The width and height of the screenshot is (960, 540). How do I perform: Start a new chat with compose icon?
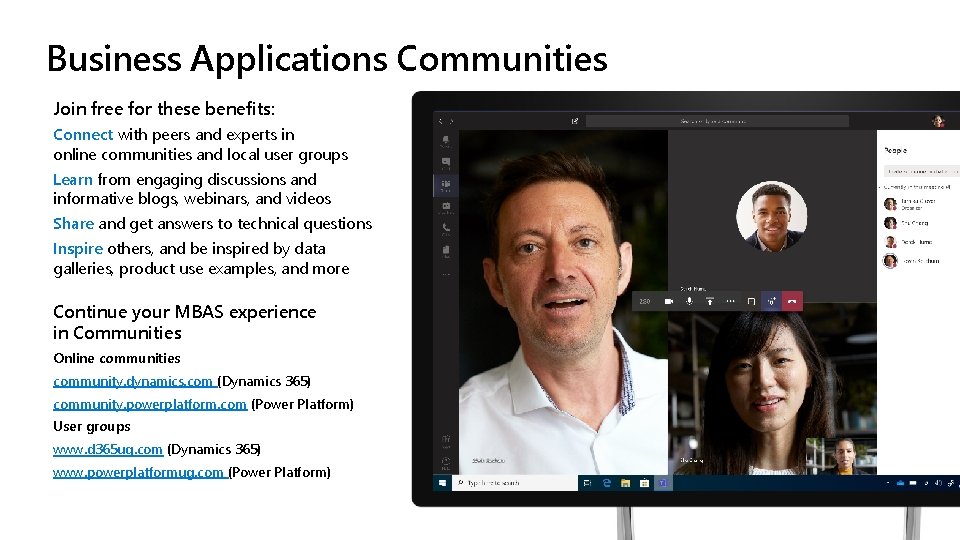(x=574, y=121)
